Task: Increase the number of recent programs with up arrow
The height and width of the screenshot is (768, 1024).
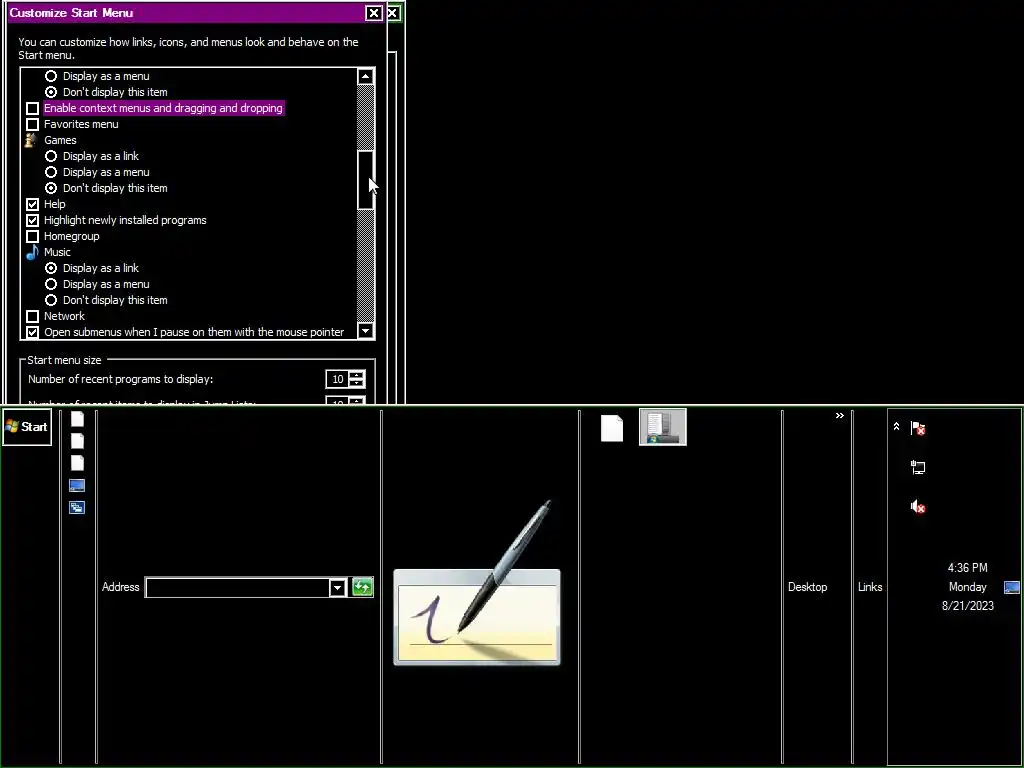Action: pyautogui.click(x=357, y=375)
